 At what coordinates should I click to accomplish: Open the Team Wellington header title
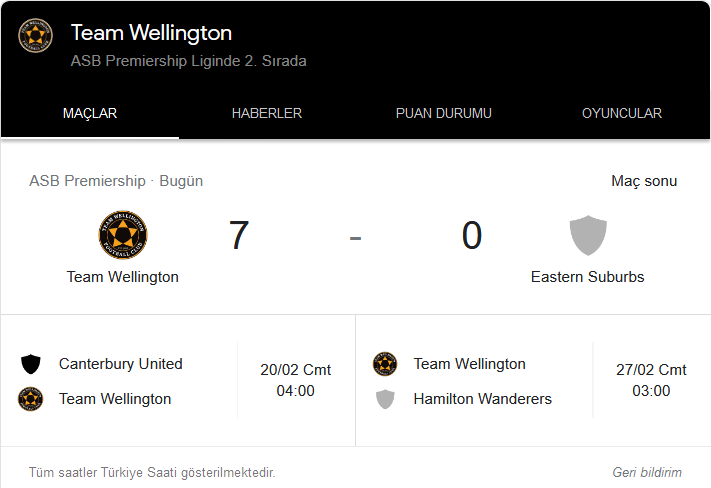(x=151, y=33)
